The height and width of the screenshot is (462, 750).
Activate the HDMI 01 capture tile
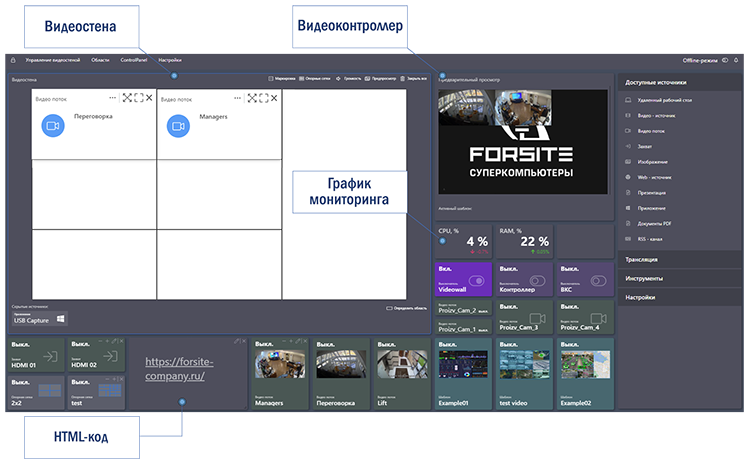(x=36, y=355)
